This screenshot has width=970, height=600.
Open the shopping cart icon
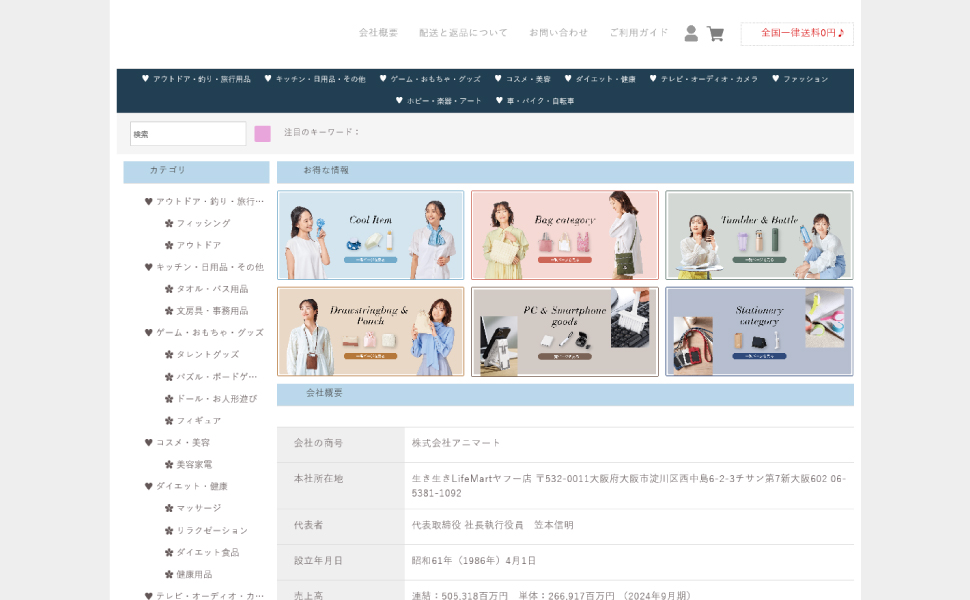click(715, 33)
